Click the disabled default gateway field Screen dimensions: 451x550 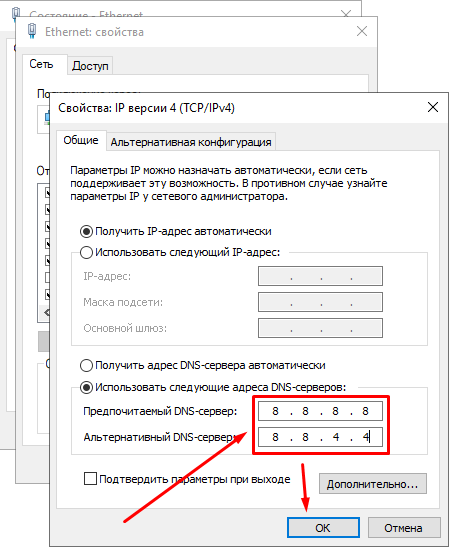pyautogui.click(x=320, y=328)
